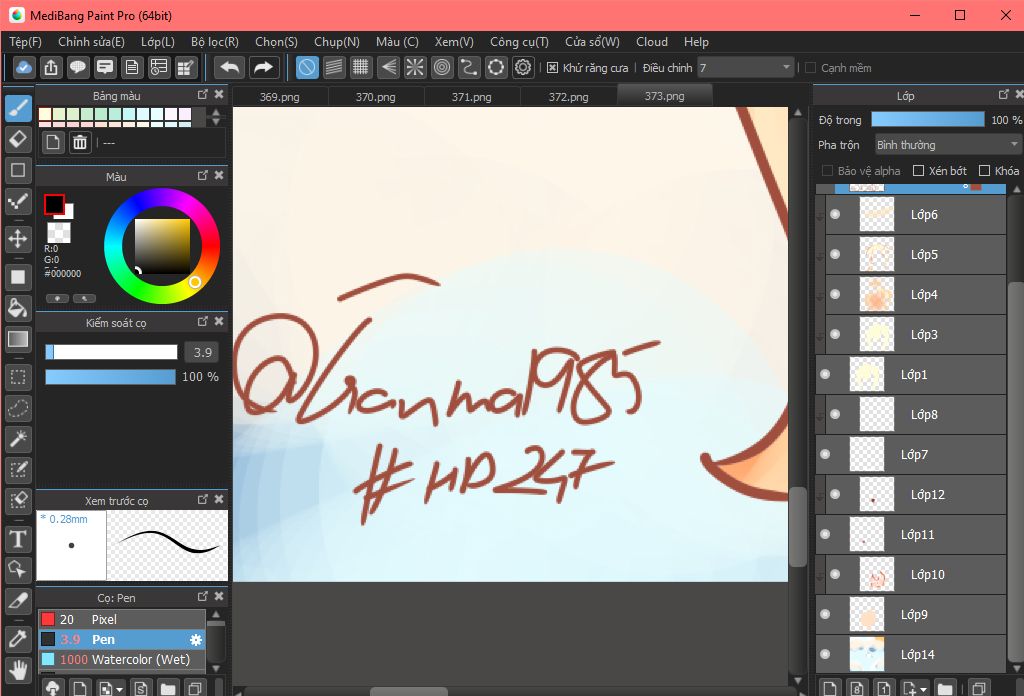Hide layer Lớp6

[x=835, y=214]
